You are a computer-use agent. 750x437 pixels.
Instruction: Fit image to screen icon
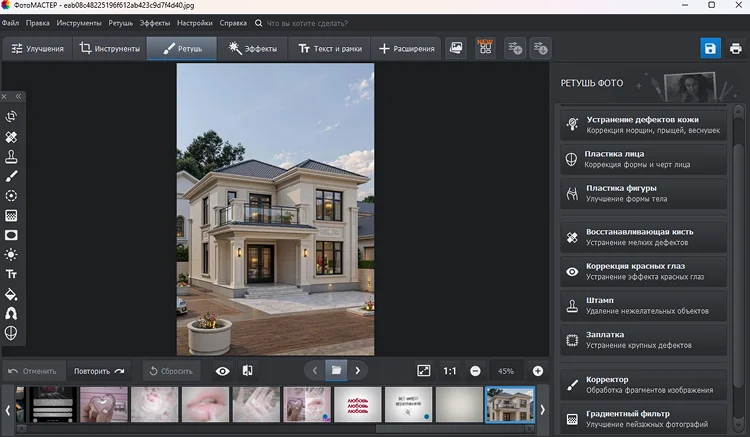click(424, 371)
